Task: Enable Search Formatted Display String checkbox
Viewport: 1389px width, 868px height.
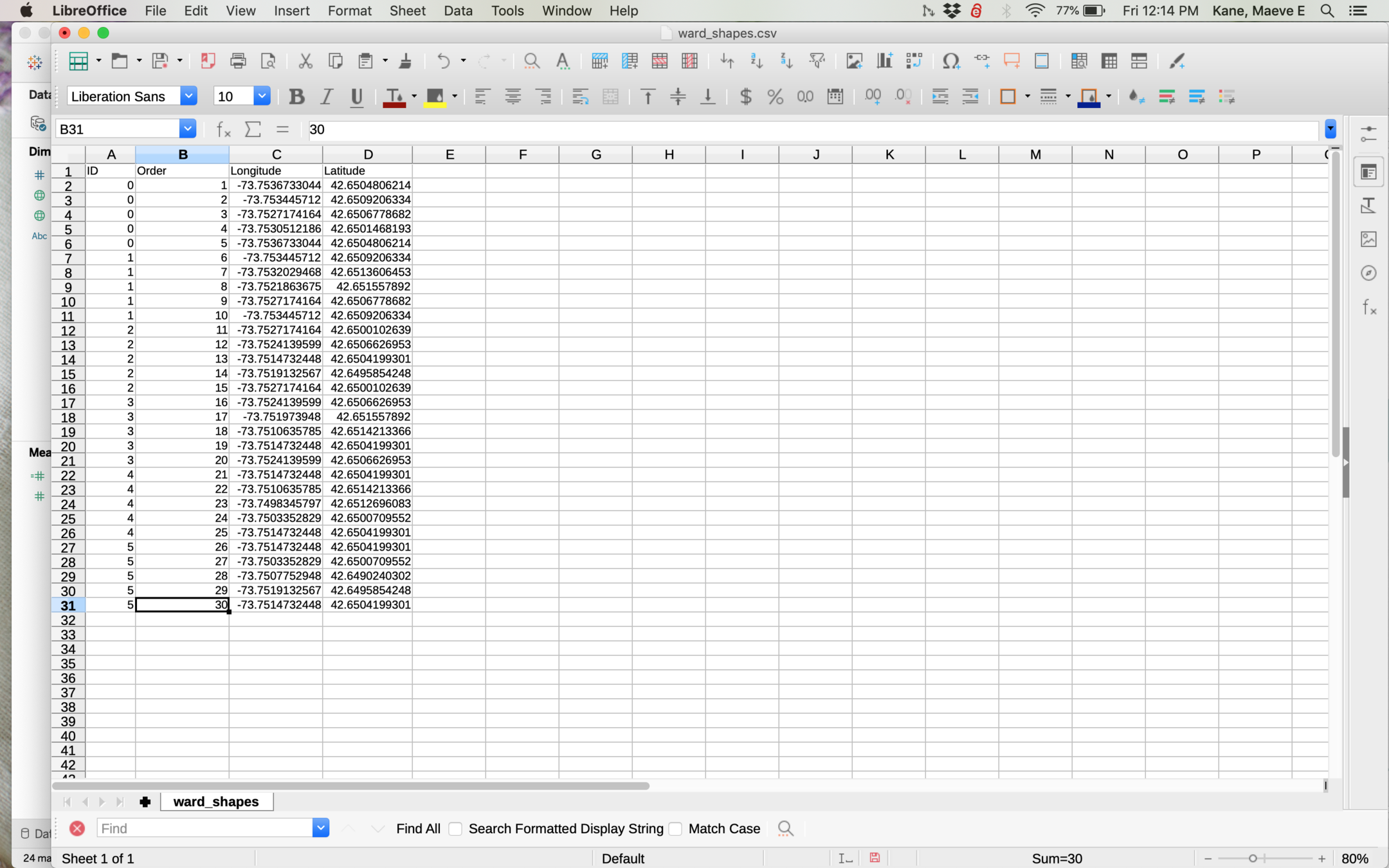Action: (x=456, y=829)
